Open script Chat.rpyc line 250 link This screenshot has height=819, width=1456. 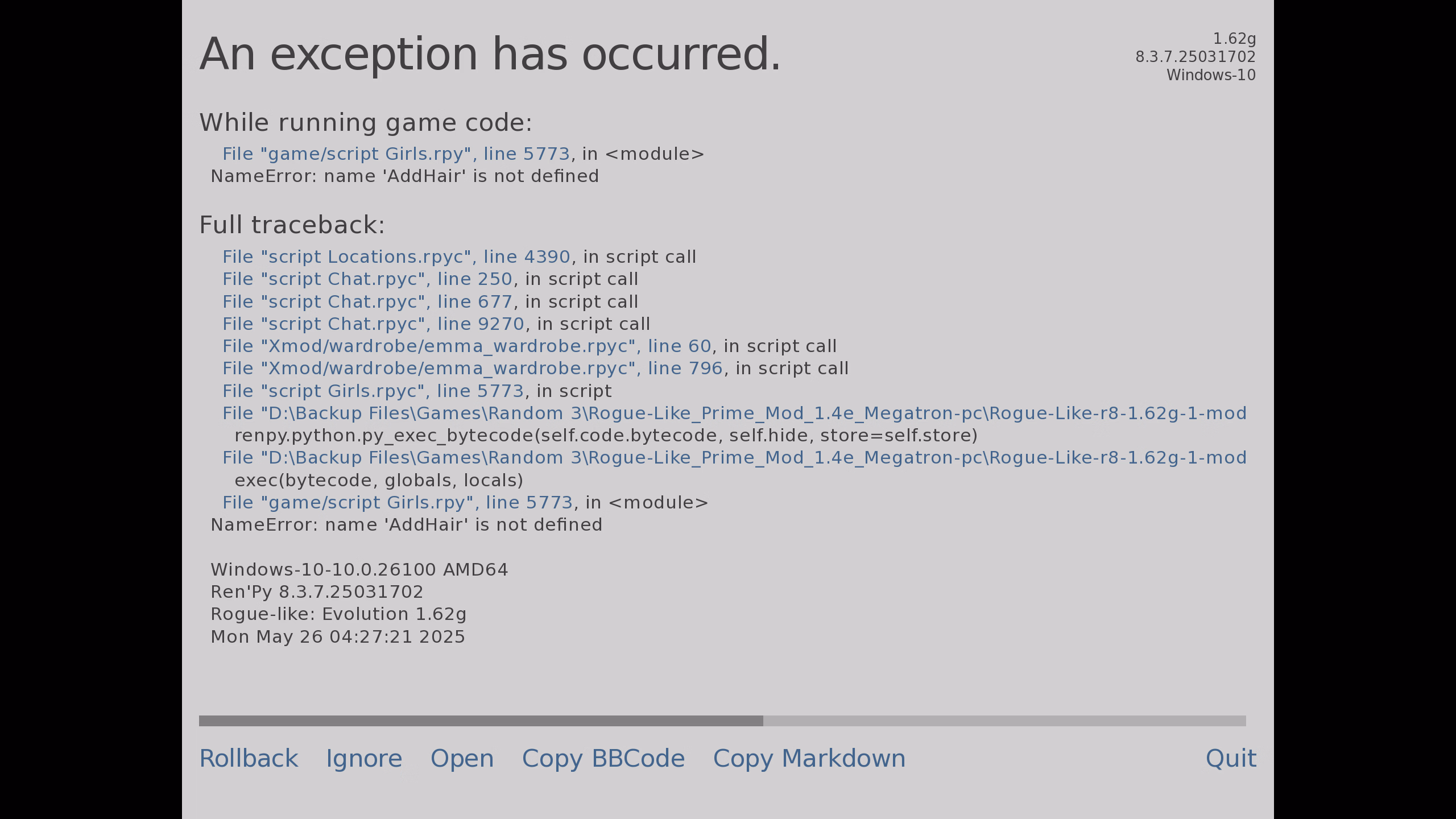click(367, 279)
